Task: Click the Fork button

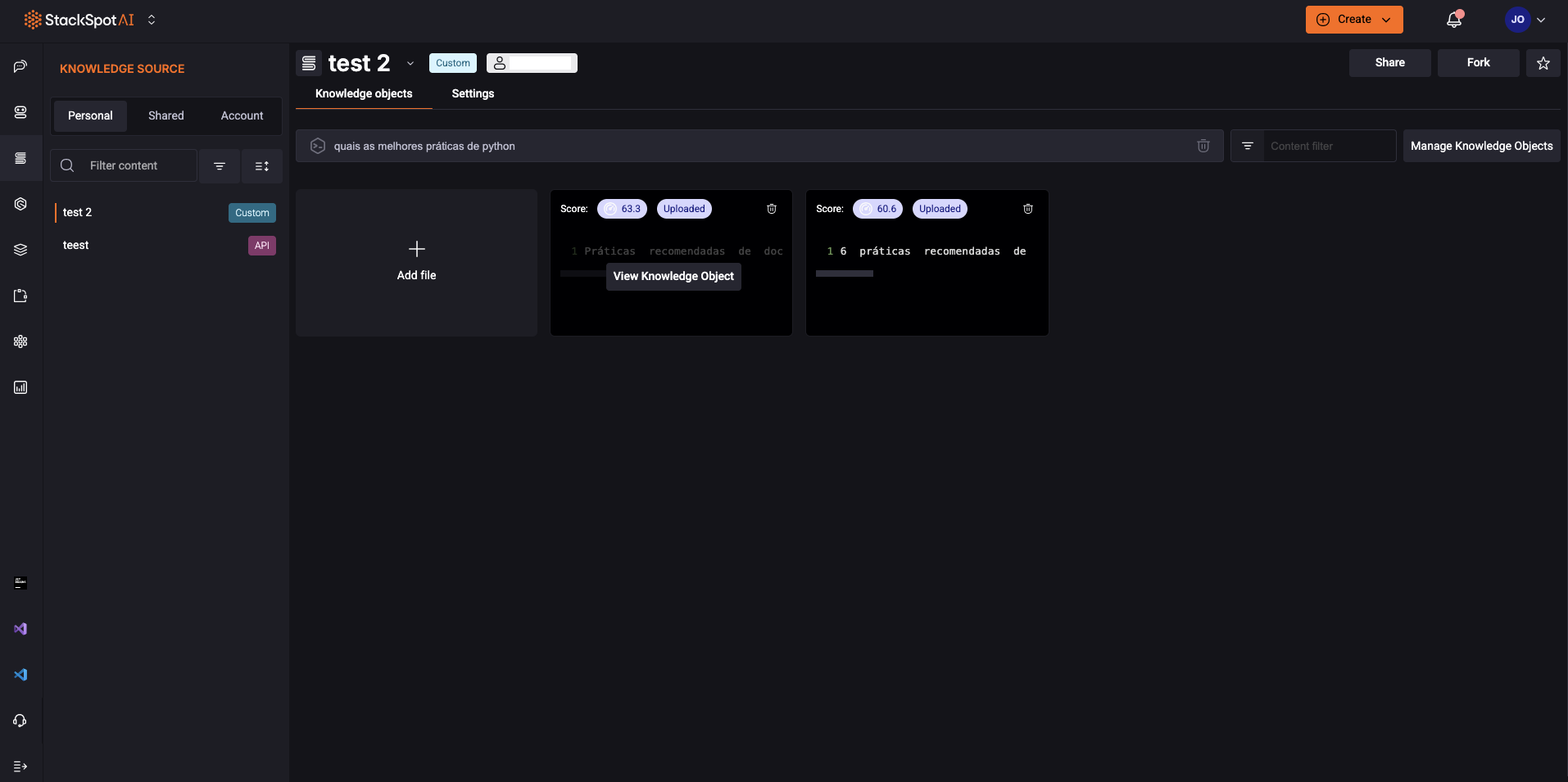Action: 1478,63
